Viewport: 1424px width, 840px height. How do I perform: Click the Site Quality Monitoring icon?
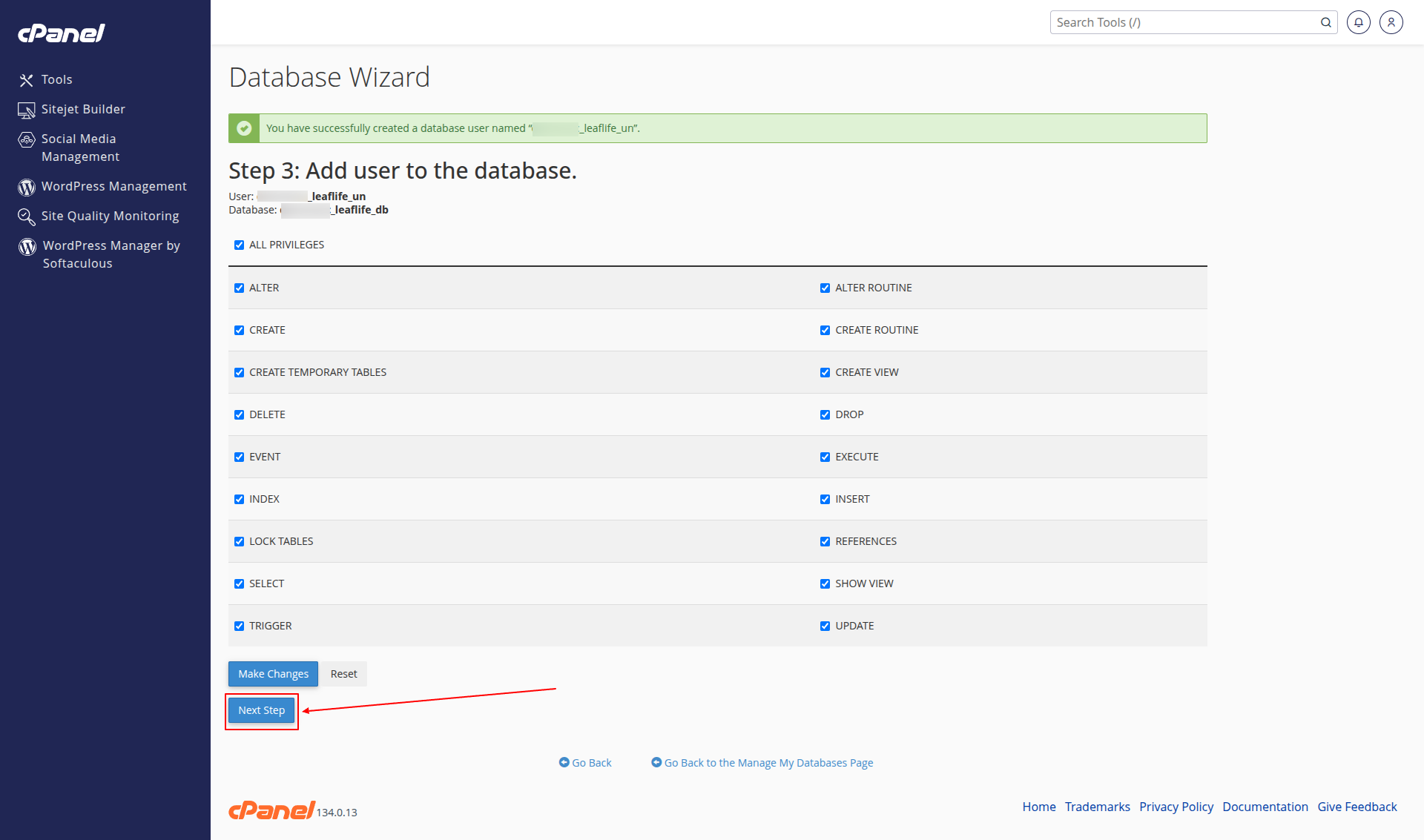click(27, 216)
